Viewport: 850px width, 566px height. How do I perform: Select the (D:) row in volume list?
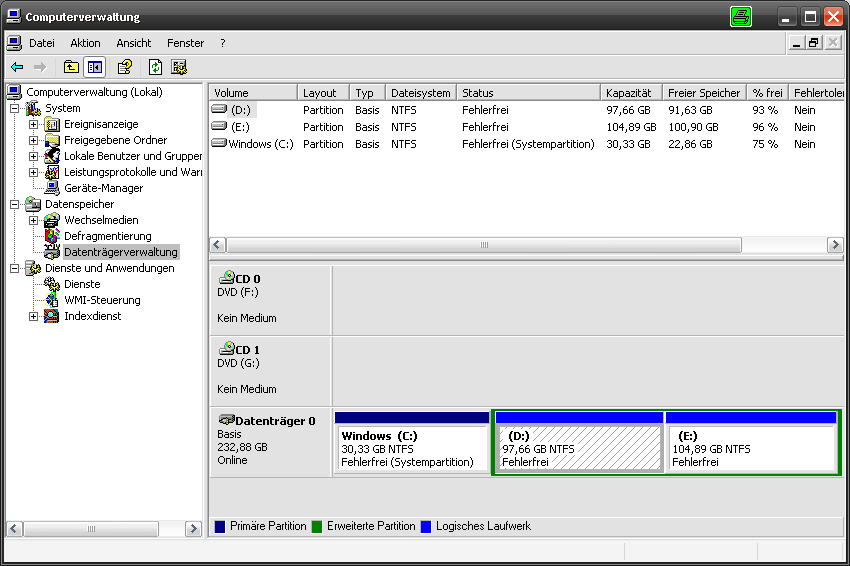pyautogui.click(x=526, y=110)
